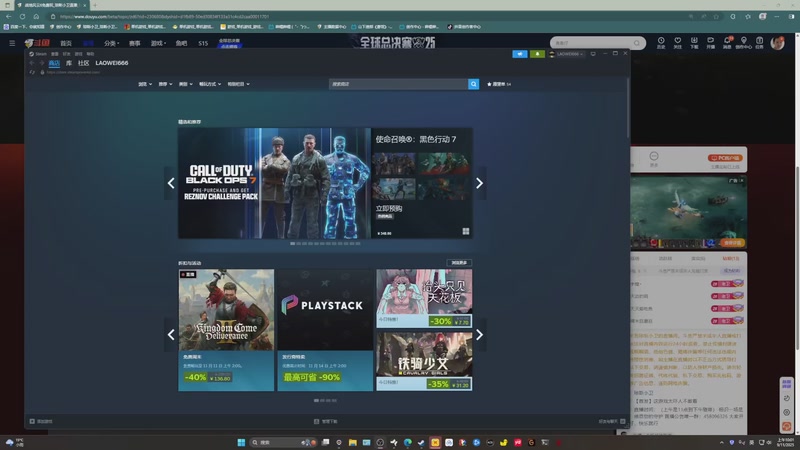Image resolution: width=800 pixels, height=450 pixels.
Task: Expand Douyu 分类 category dropdown
Action: pyautogui.click(x=111, y=43)
